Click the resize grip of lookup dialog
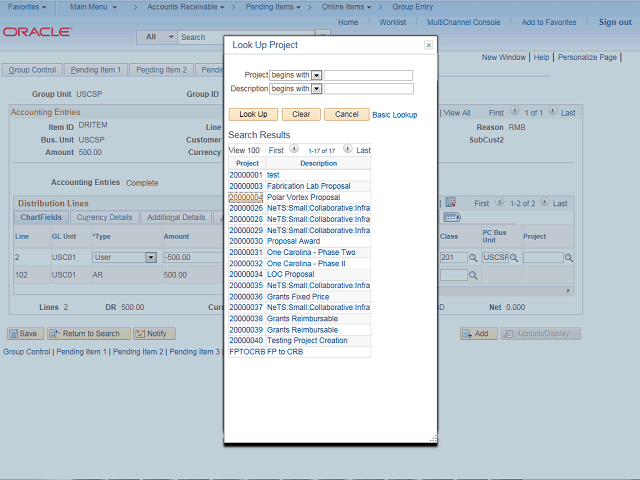Screen dimensions: 640x480 click(433, 439)
